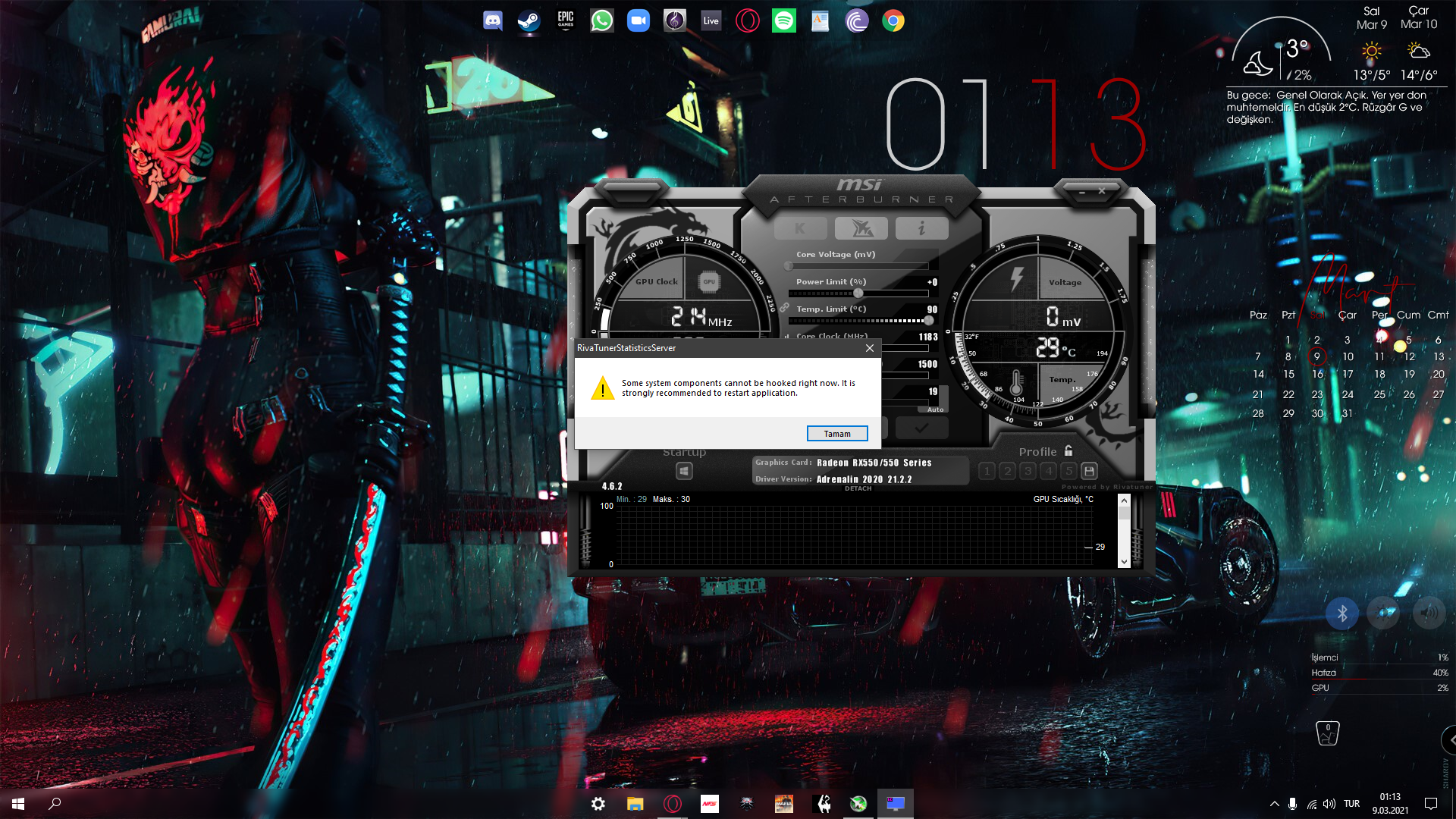The width and height of the screenshot is (1456, 819).
Task: Click the MSI Afterburner jet logo button
Action: [861, 228]
